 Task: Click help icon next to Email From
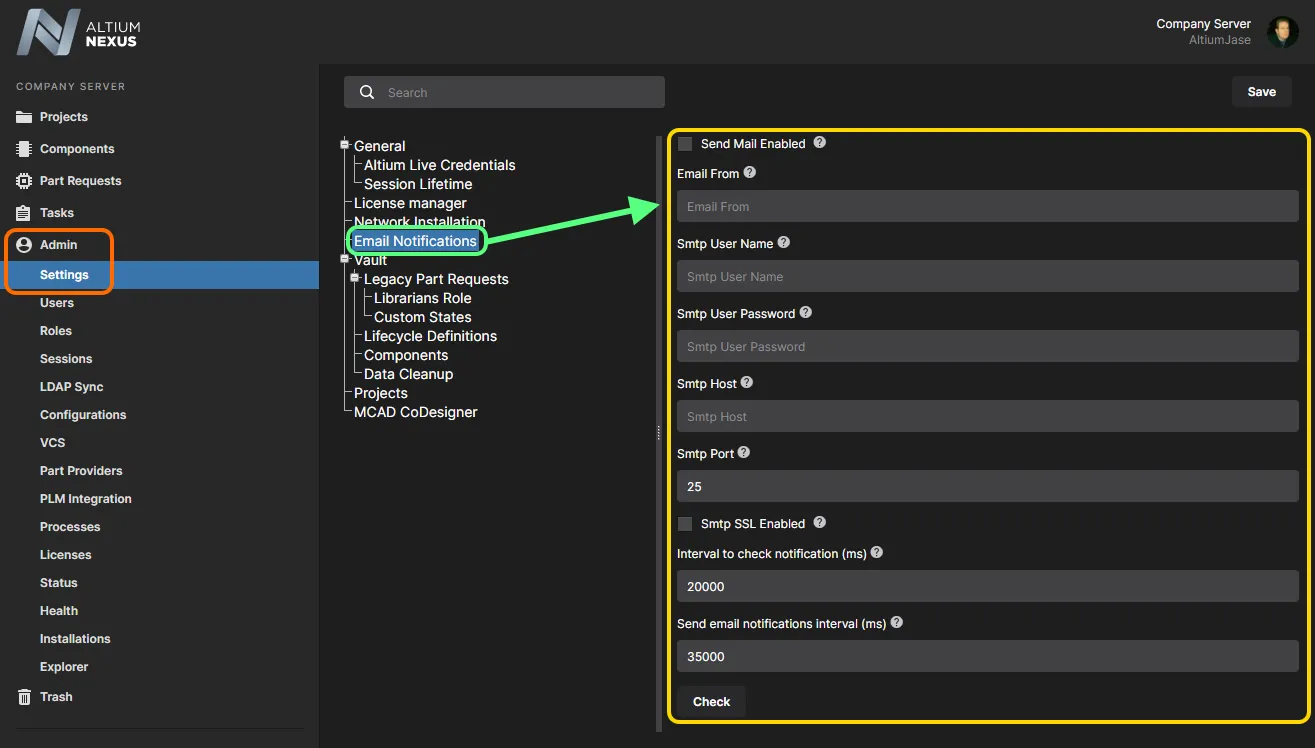coord(750,173)
